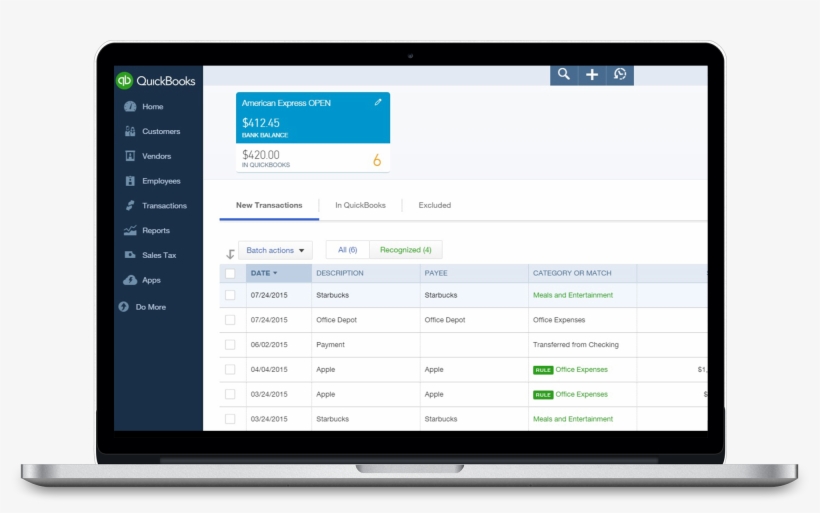Sort by the DATE column header arrow
This screenshot has height=513, width=820.
point(275,273)
